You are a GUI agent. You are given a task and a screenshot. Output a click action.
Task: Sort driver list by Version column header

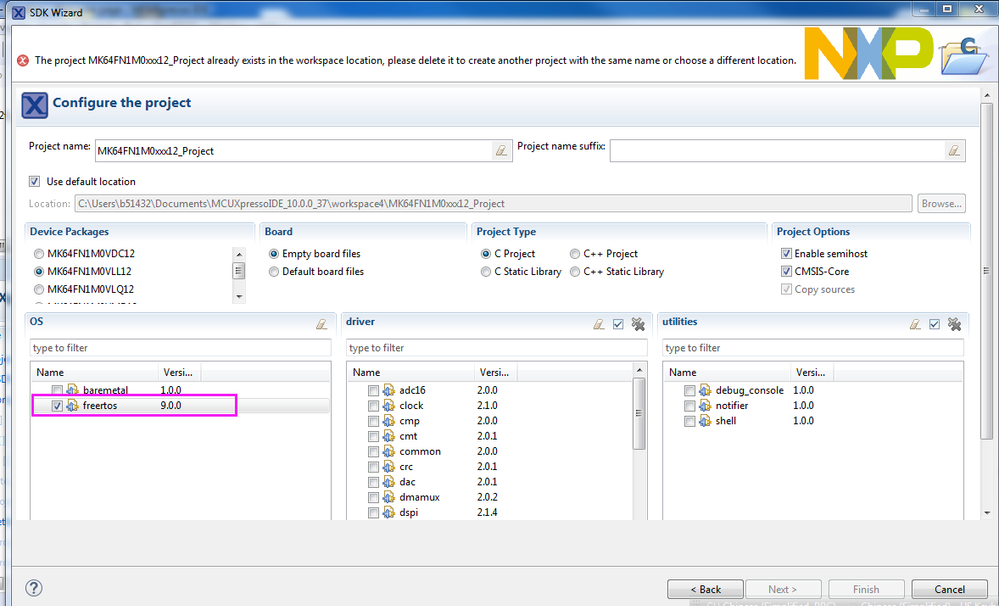coord(496,372)
